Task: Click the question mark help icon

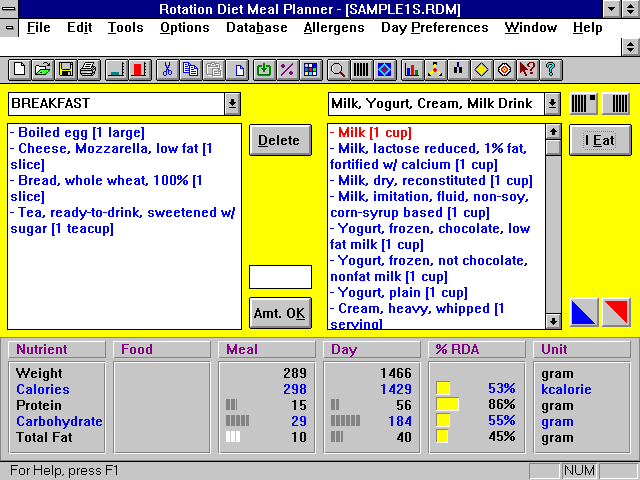Action: (x=550, y=70)
